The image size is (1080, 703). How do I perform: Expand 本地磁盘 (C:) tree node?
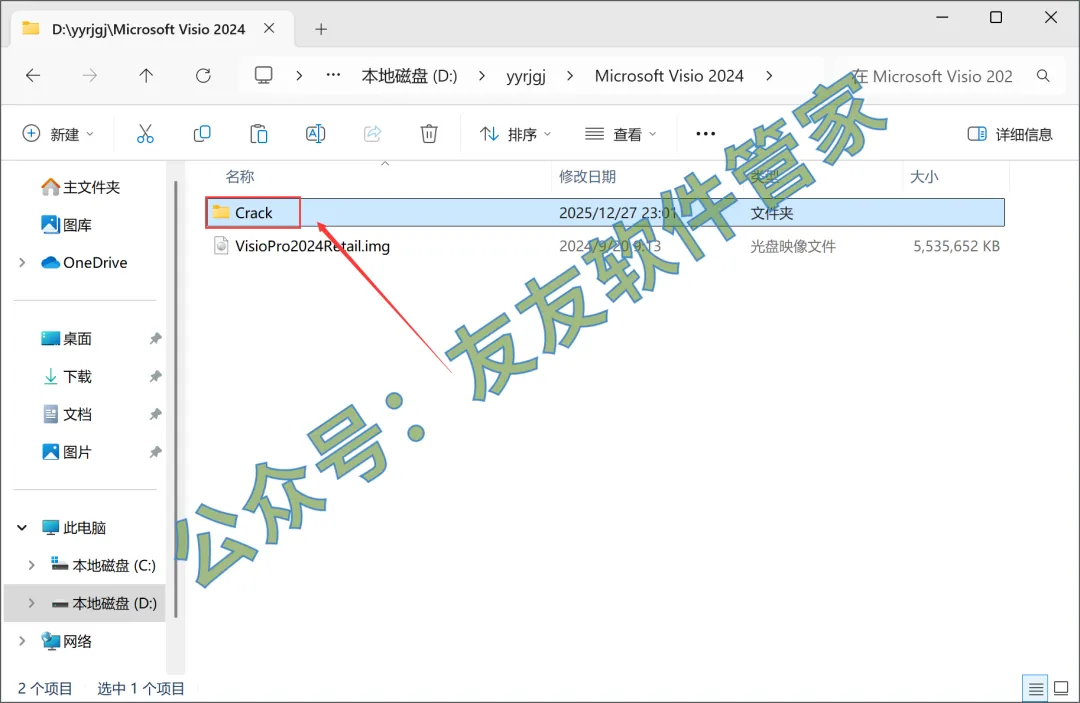coord(32,565)
